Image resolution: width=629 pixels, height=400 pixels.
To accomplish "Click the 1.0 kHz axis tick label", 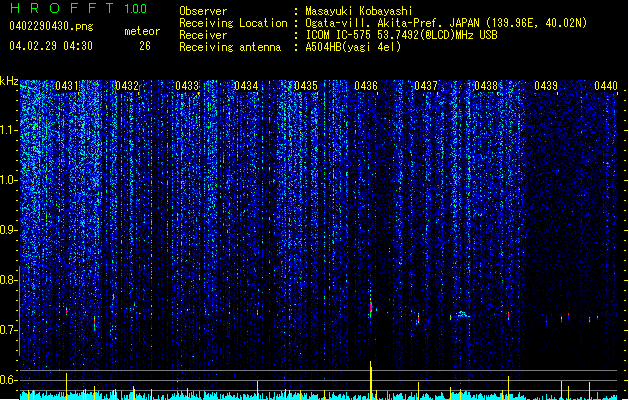I will click(x=8, y=180).
